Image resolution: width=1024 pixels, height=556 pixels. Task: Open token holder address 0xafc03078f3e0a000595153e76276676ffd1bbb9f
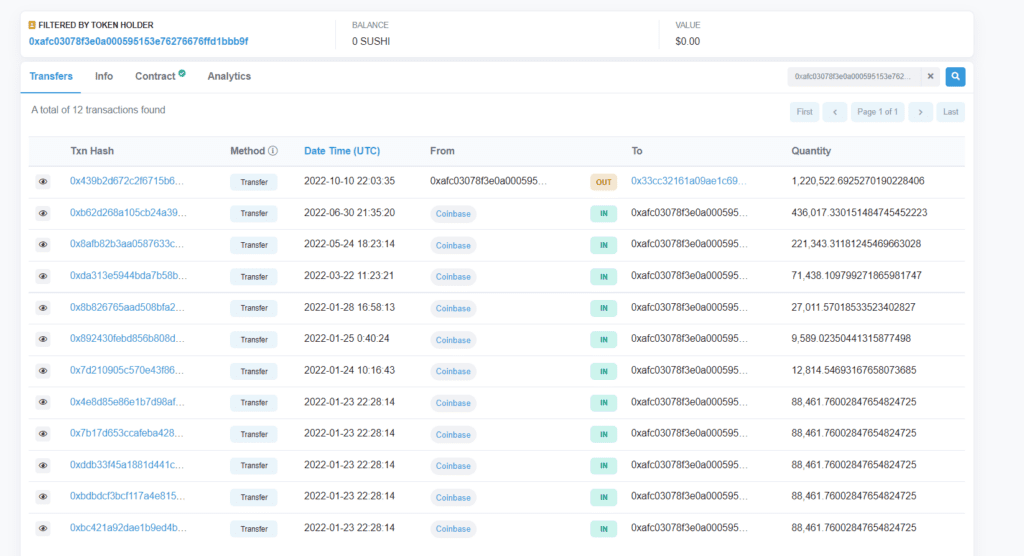138,41
